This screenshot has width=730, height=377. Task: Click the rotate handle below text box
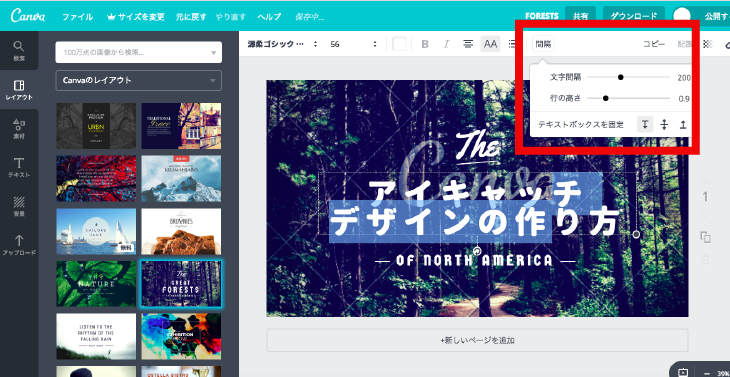pyautogui.click(x=477, y=251)
